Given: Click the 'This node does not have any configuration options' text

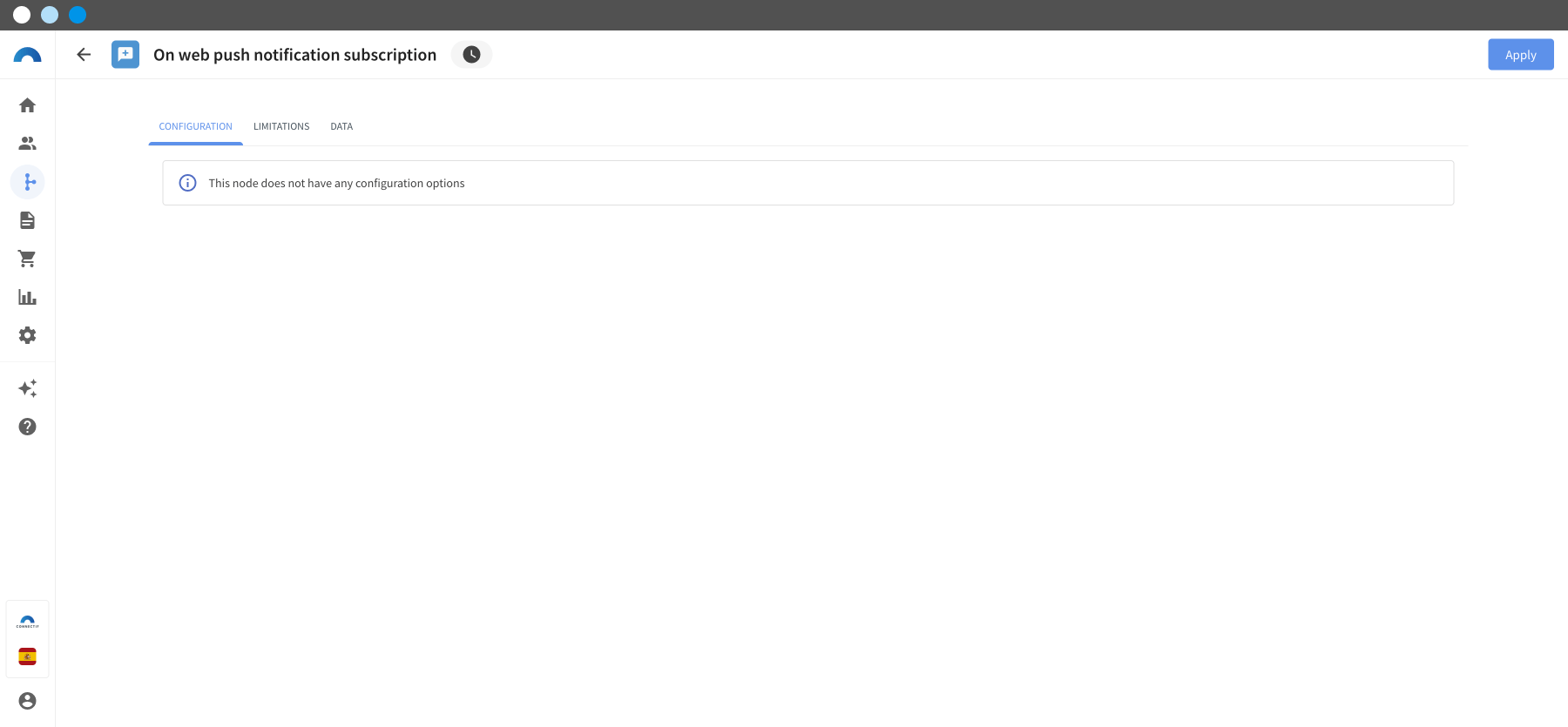Looking at the screenshot, I should [336, 184].
